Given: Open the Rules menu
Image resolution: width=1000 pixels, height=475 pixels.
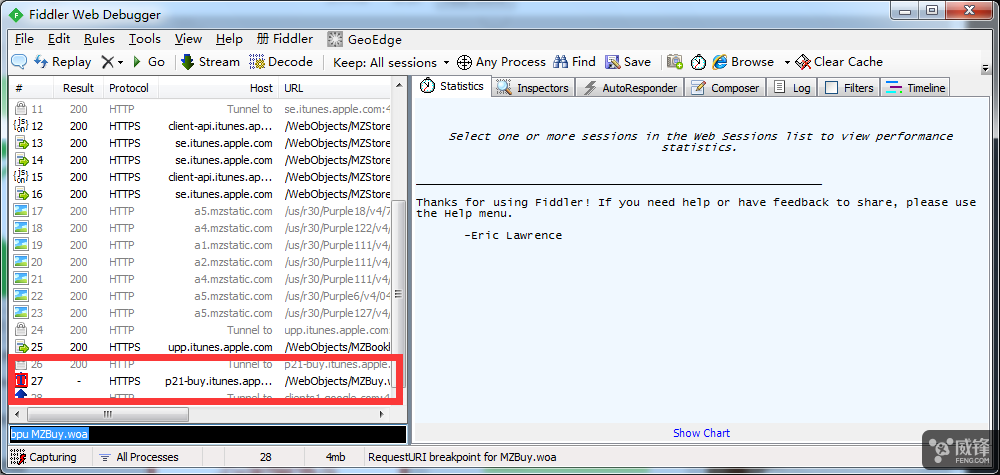Looking at the screenshot, I should (99, 39).
